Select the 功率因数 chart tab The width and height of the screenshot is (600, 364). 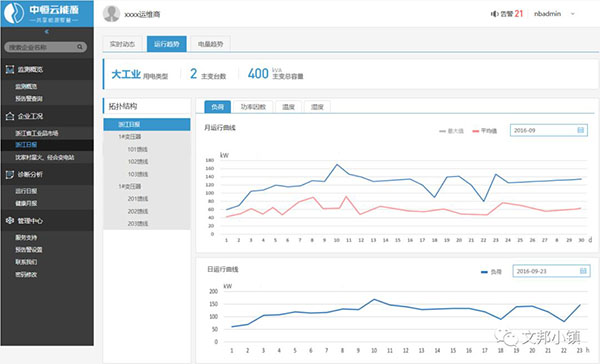point(253,107)
